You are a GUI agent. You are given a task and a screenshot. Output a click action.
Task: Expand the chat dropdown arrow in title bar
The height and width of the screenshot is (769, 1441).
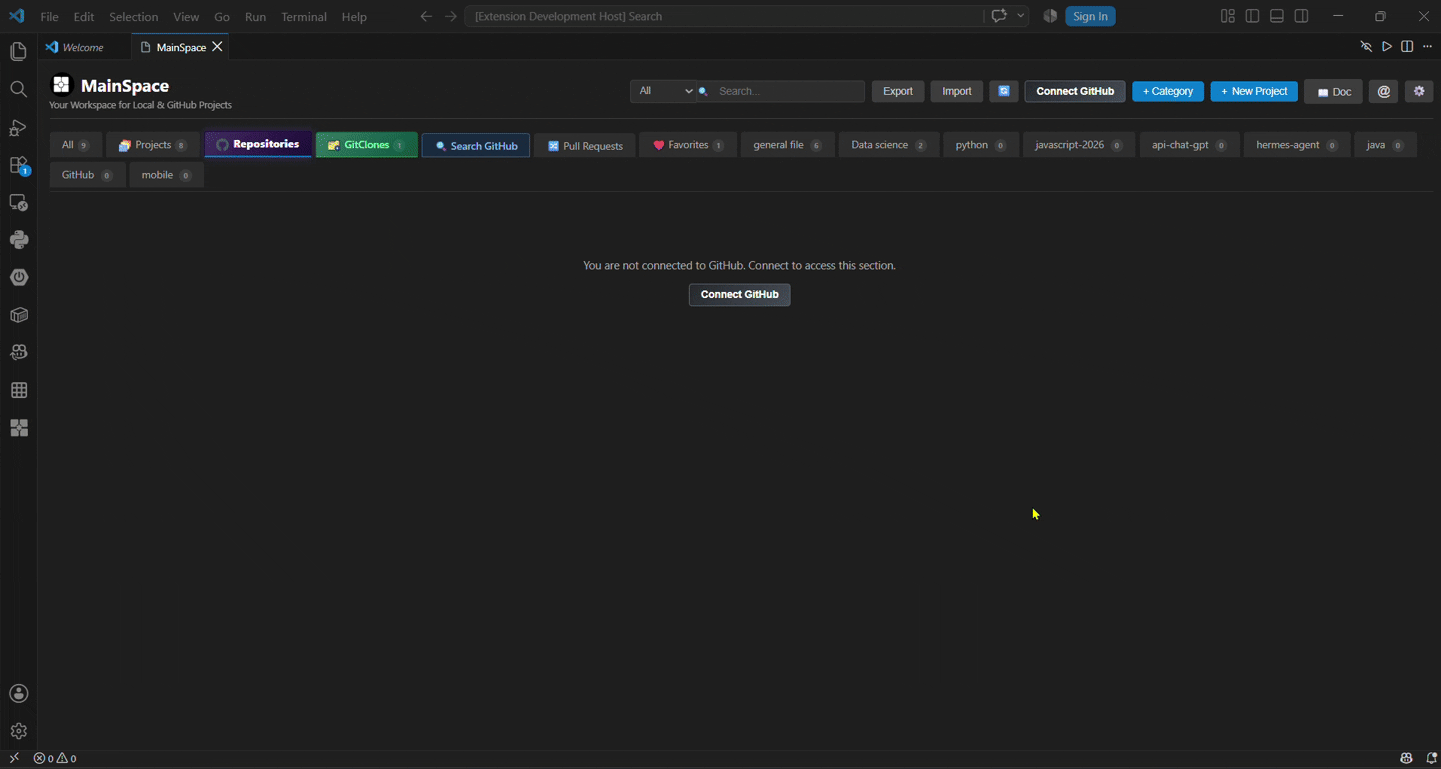pos(1021,16)
